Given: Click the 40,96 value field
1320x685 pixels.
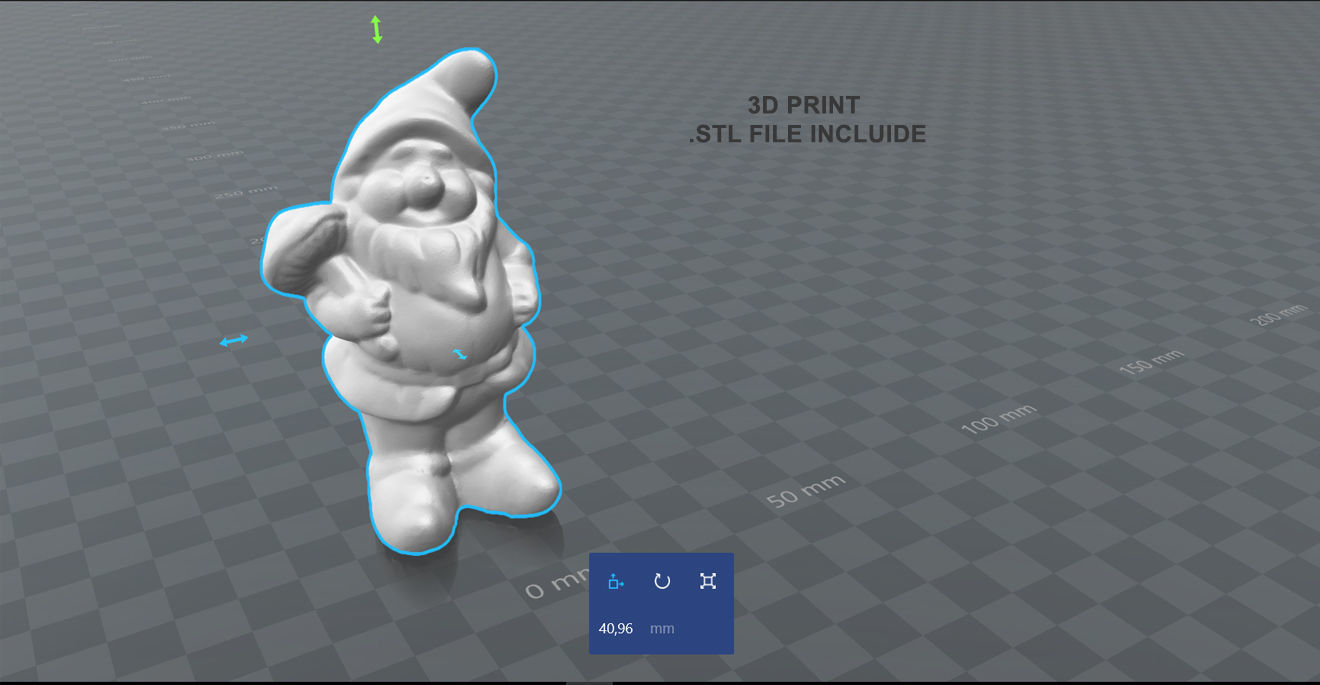Looking at the screenshot, I should pyautogui.click(x=616, y=629).
